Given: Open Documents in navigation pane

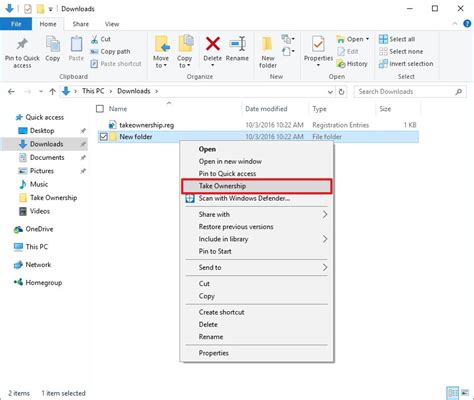Looking at the screenshot, I should [x=47, y=157].
